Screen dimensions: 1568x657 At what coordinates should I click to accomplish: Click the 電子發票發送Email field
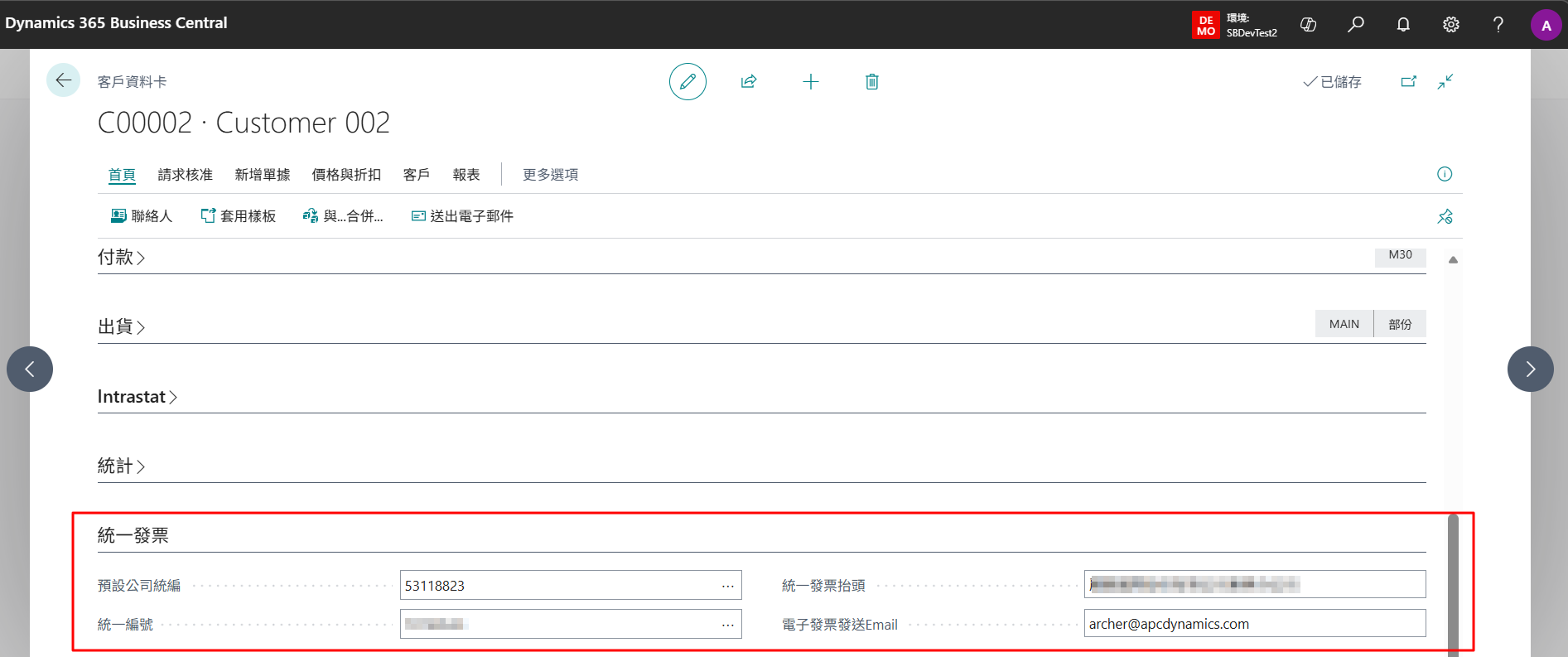1255,624
